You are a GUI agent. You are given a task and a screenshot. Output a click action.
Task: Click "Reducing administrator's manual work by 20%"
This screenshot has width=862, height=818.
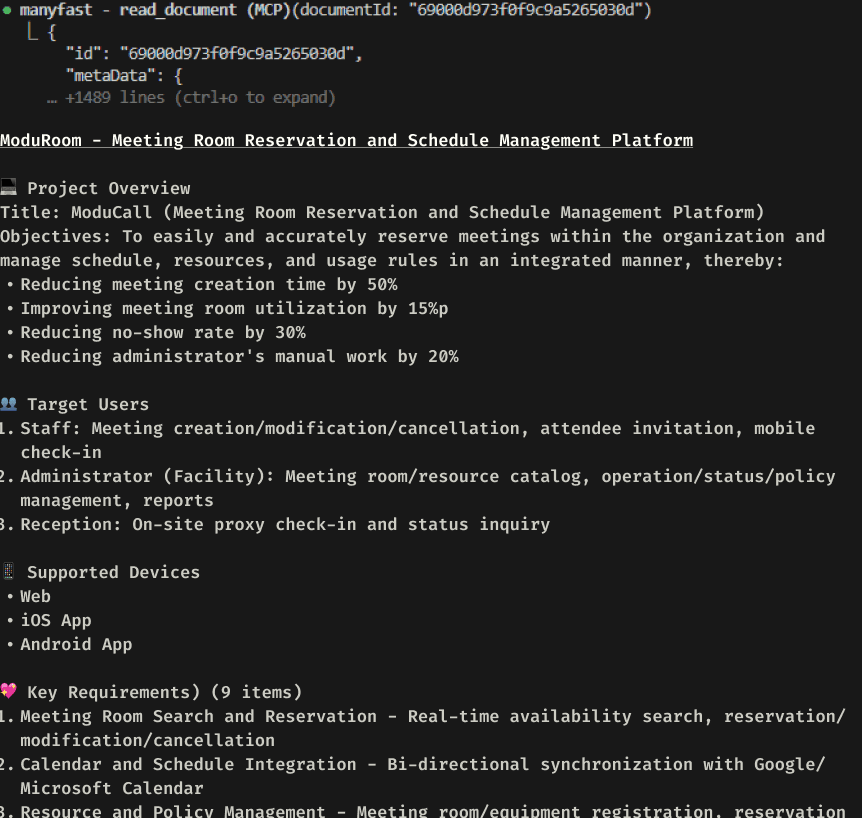(x=240, y=356)
